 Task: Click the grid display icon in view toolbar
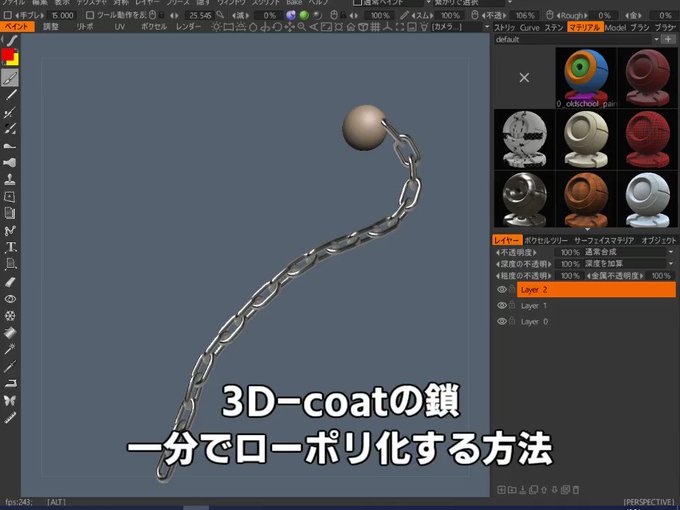(x=375, y=27)
